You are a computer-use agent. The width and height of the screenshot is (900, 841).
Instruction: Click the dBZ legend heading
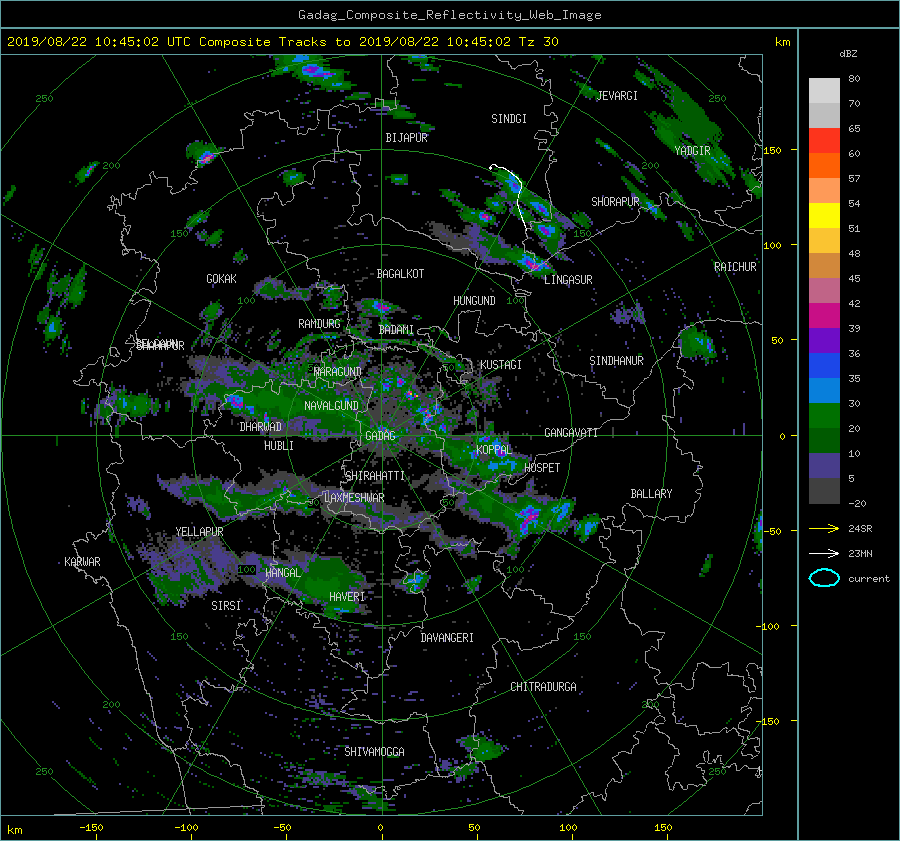click(x=848, y=53)
